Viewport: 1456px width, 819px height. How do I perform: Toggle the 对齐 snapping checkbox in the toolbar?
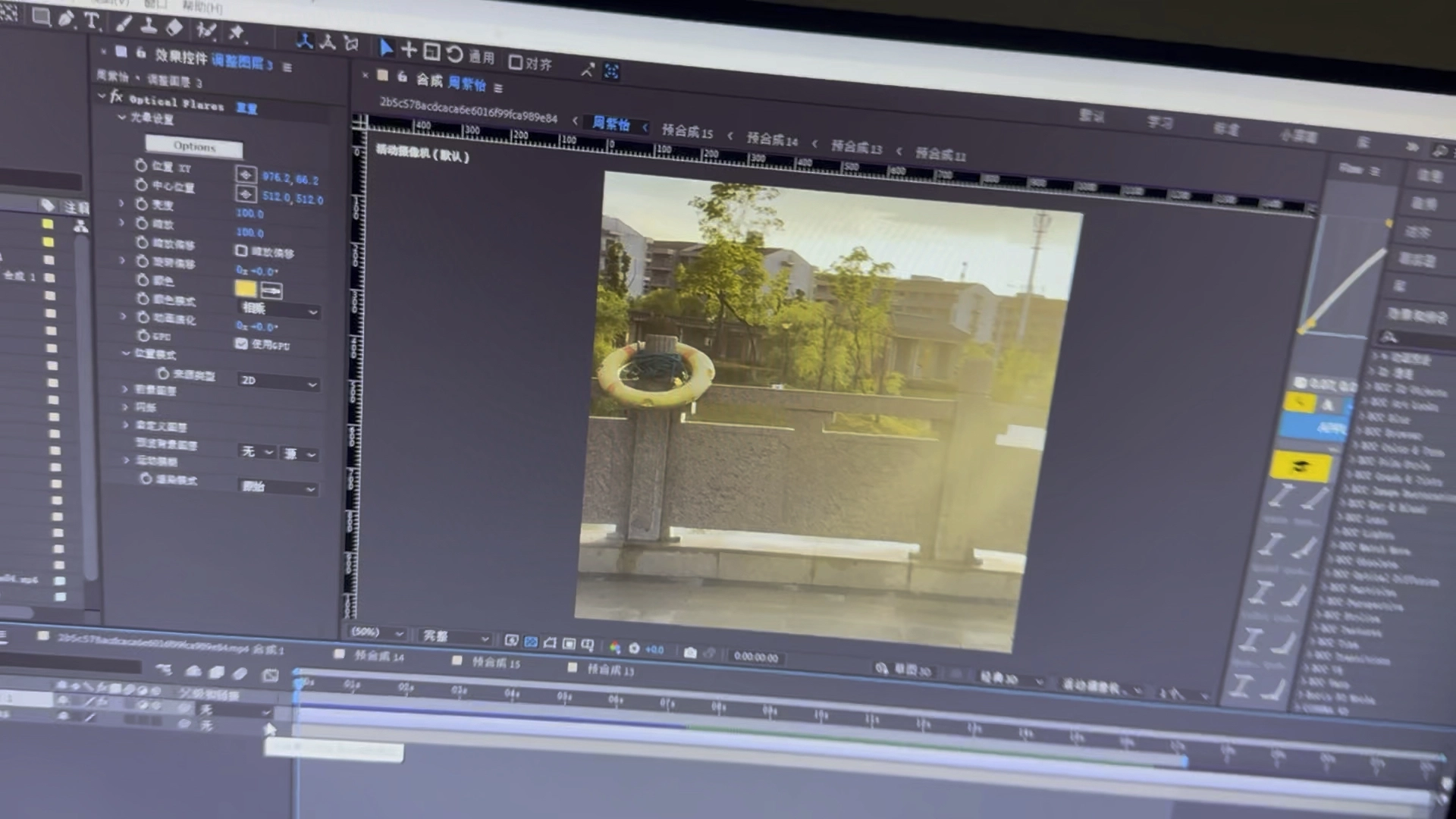pyautogui.click(x=516, y=62)
